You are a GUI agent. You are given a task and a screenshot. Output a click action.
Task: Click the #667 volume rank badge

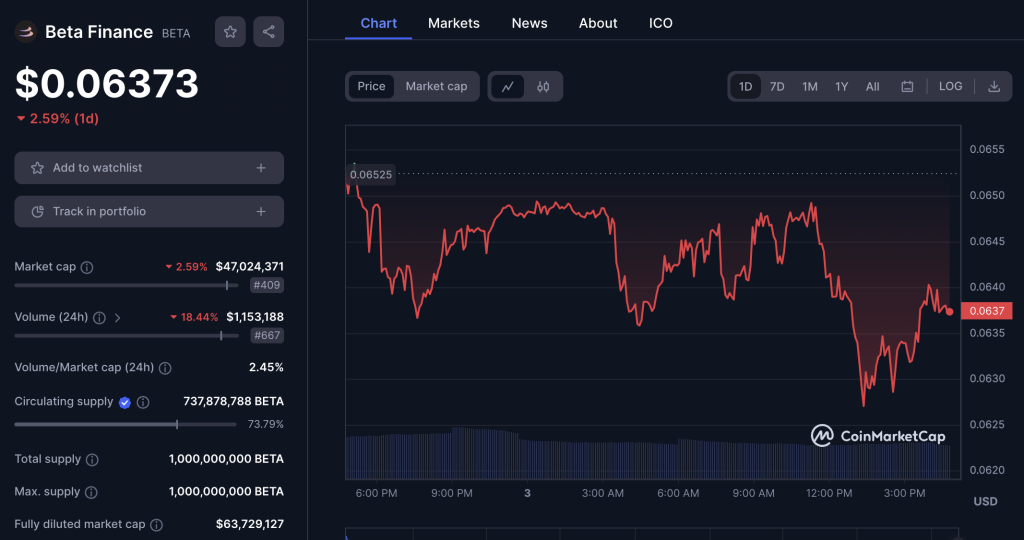tap(267, 335)
